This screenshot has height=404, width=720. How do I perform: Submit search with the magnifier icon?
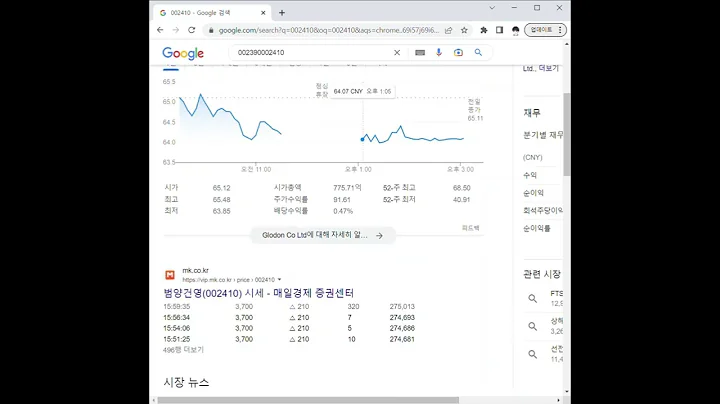[x=478, y=53]
